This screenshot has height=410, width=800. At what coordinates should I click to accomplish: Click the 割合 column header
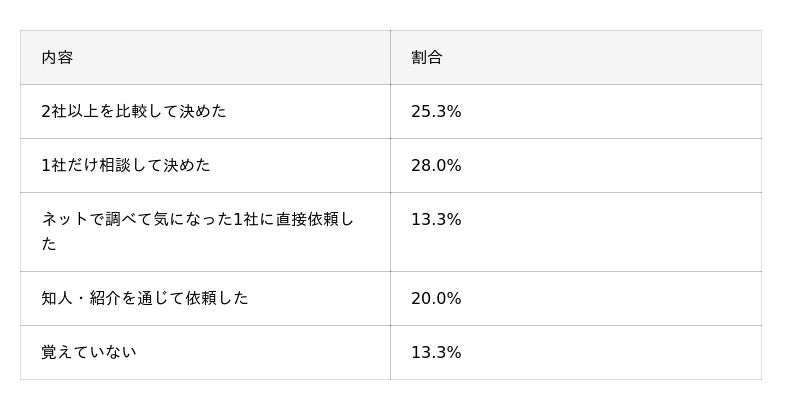[426, 58]
